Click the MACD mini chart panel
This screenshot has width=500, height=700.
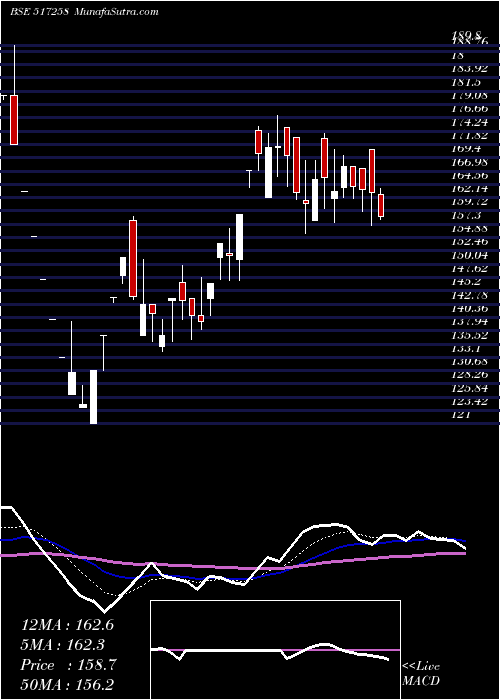(275, 650)
